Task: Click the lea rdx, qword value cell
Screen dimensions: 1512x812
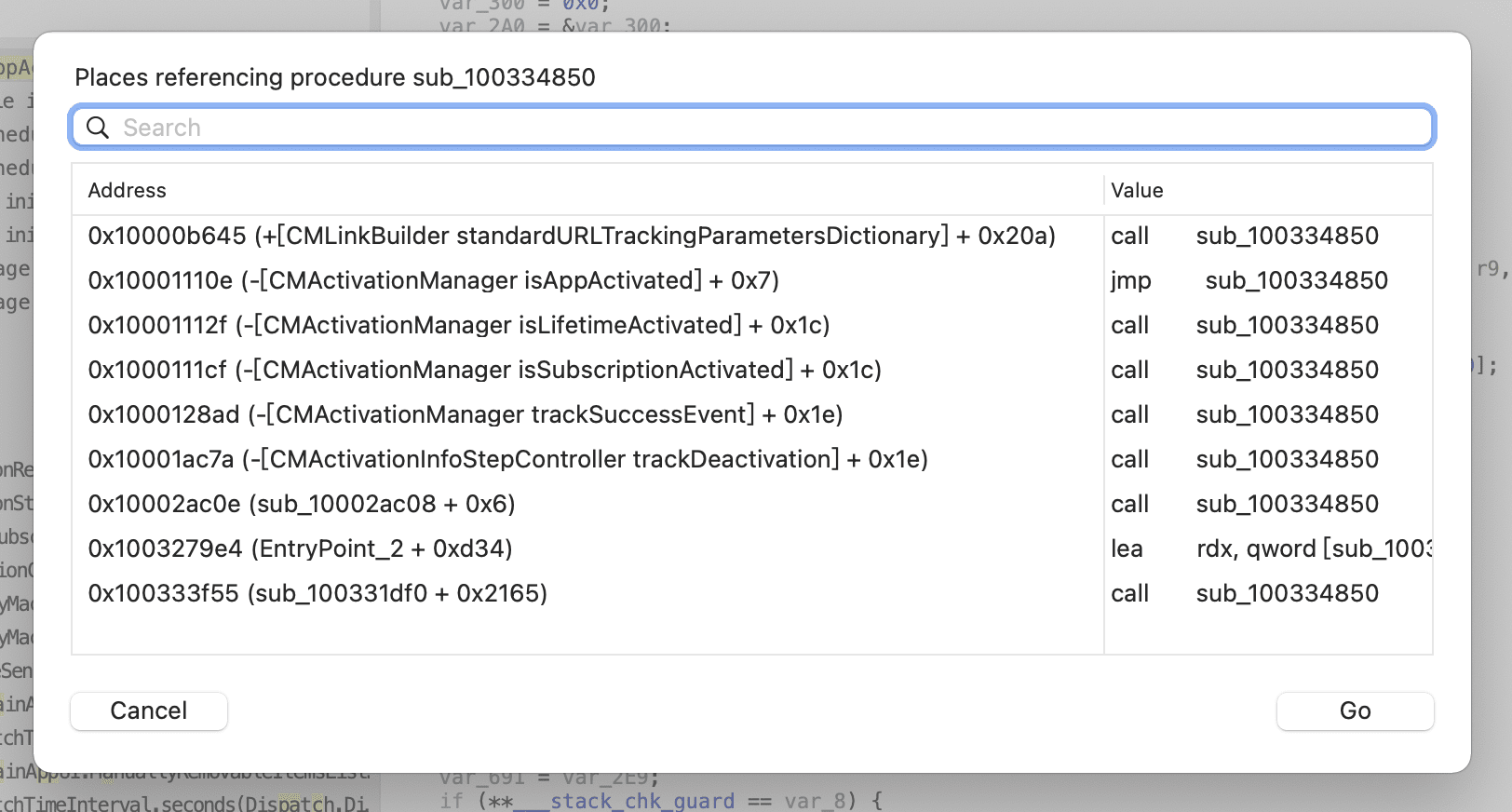Action: pos(1270,548)
